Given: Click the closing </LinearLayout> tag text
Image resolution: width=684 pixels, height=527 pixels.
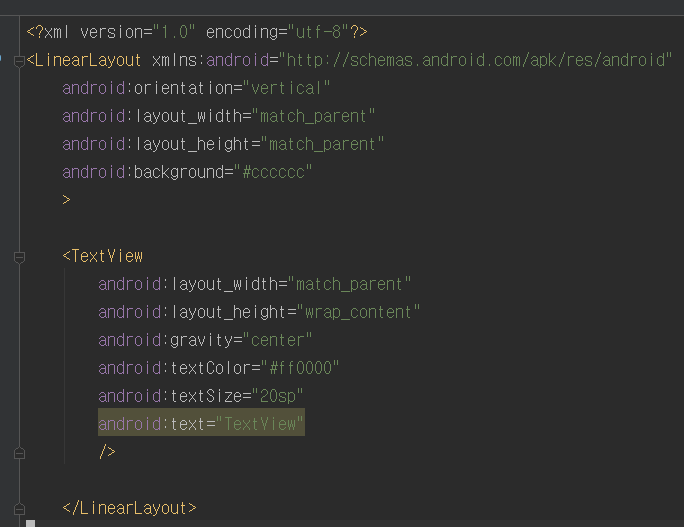Looking at the screenshot, I should pyautogui.click(x=130, y=508).
